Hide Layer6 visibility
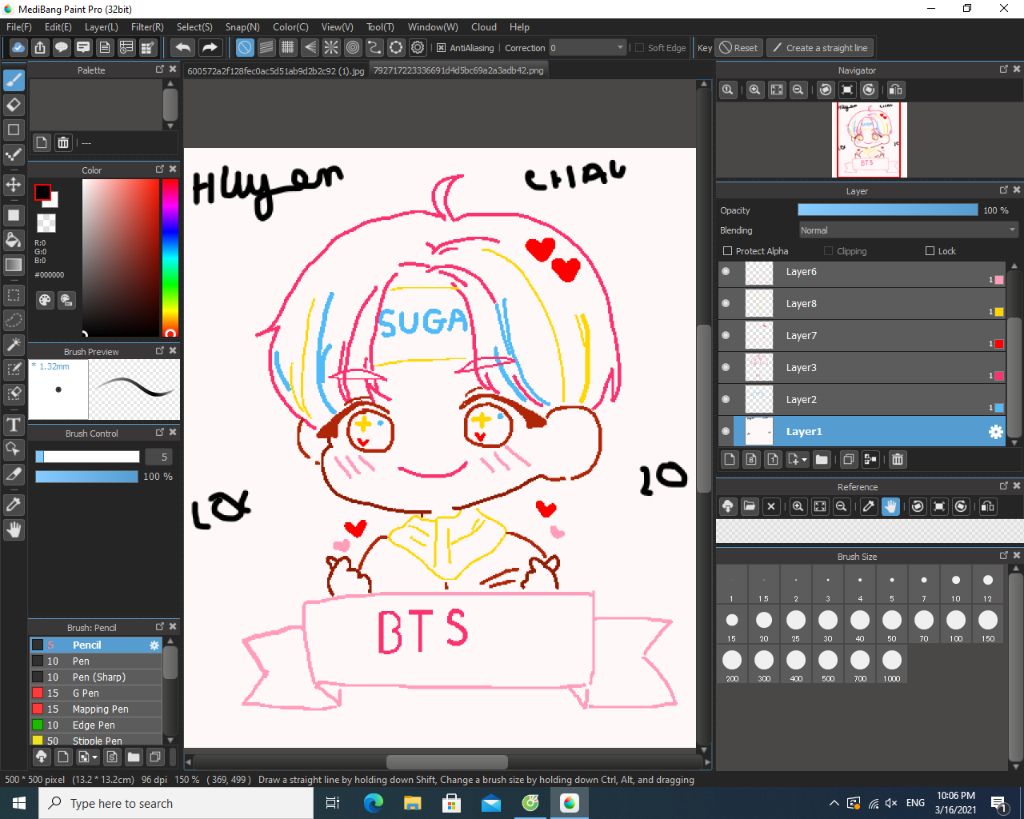The height and width of the screenshot is (819, 1024). (726, 271)
